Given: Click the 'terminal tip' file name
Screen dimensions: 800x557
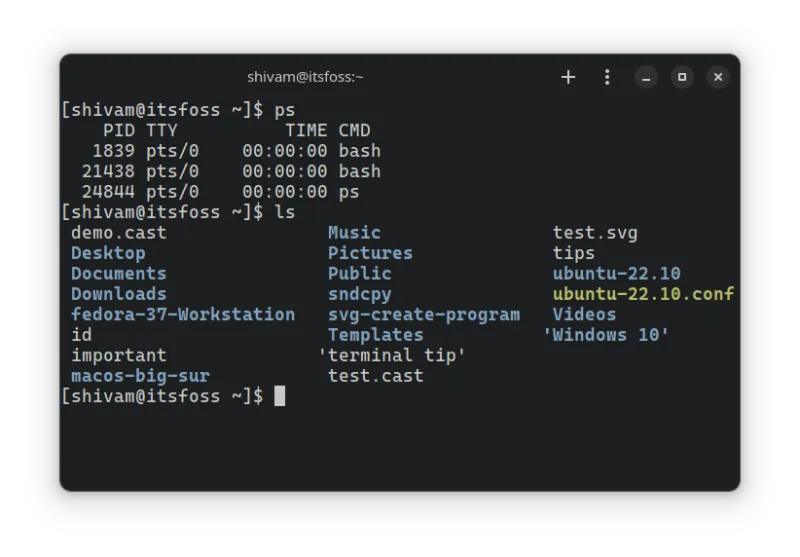Looking at the screenshot, I should (x=392, y=356).
